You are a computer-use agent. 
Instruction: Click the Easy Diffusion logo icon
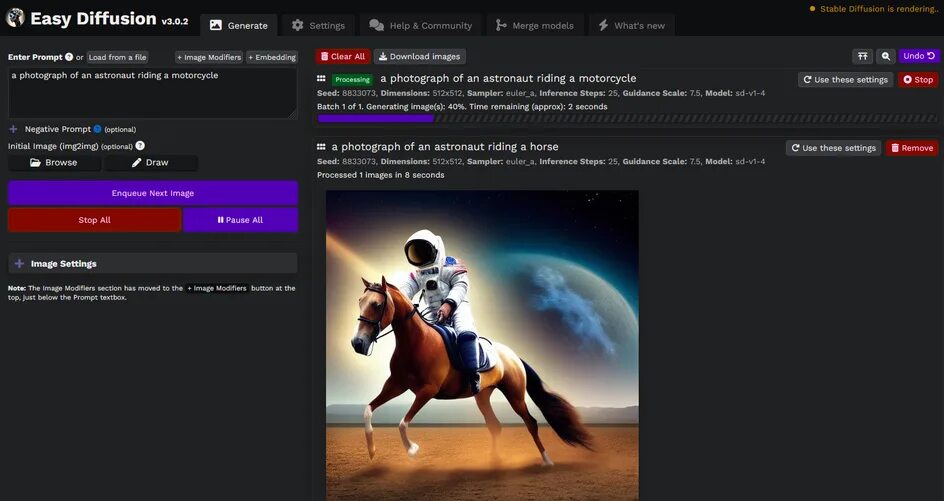pyautogui.click(x=14, y=17)
